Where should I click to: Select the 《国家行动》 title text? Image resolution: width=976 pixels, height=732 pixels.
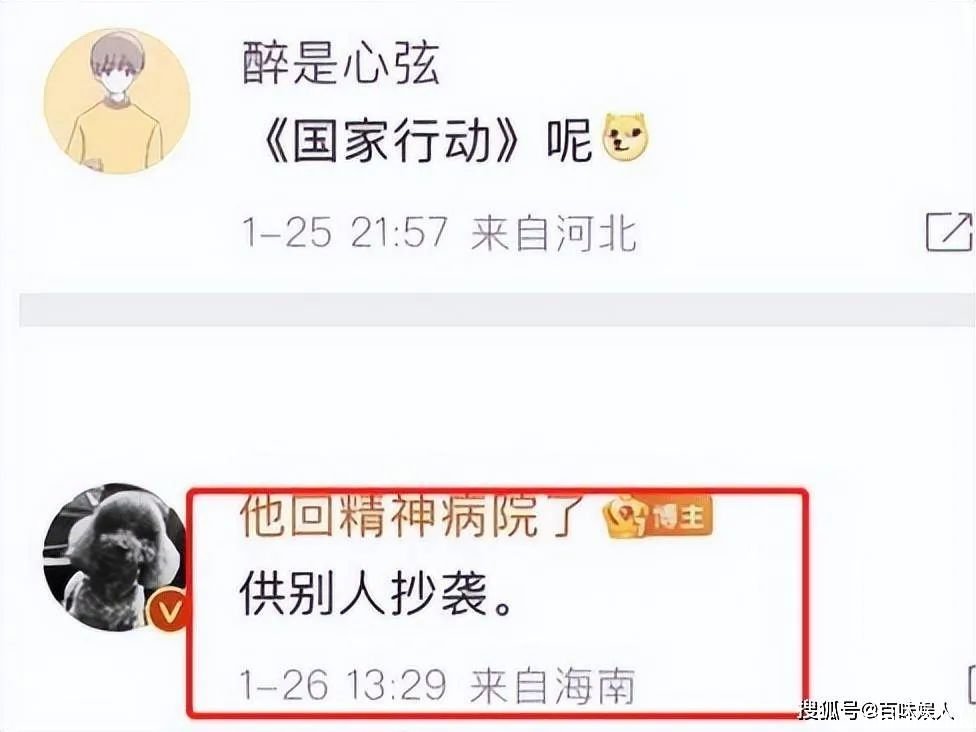coord(390,140)
